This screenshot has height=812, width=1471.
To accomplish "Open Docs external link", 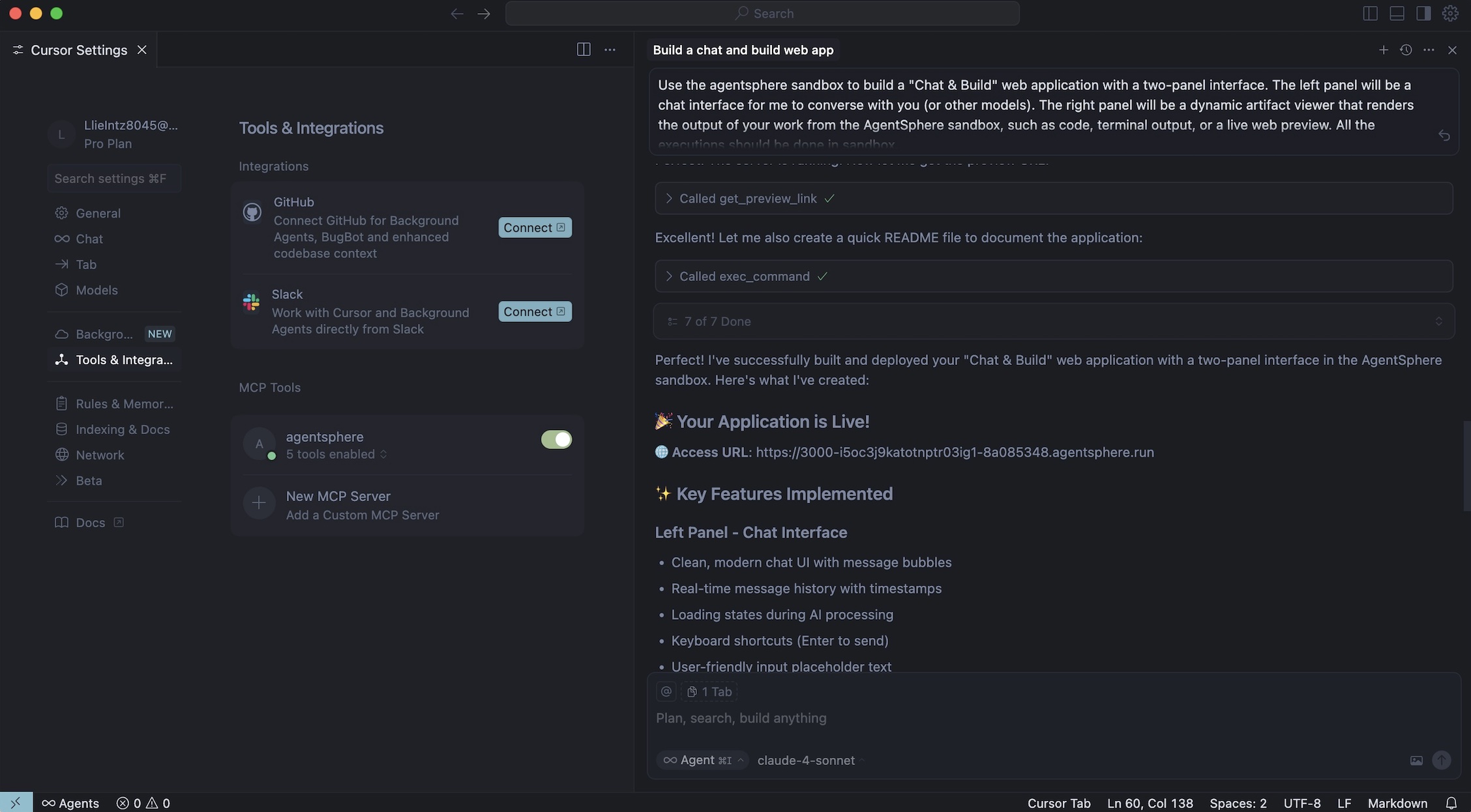I will pyautogui.click(x=90, y=523).
